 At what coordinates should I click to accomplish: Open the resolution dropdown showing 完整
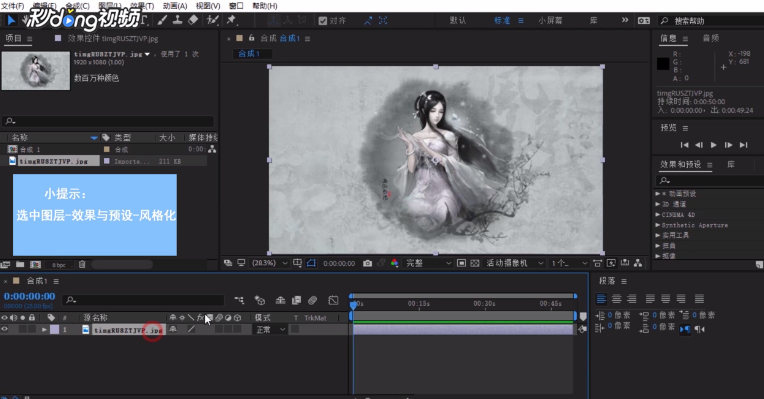coord(428,263)
